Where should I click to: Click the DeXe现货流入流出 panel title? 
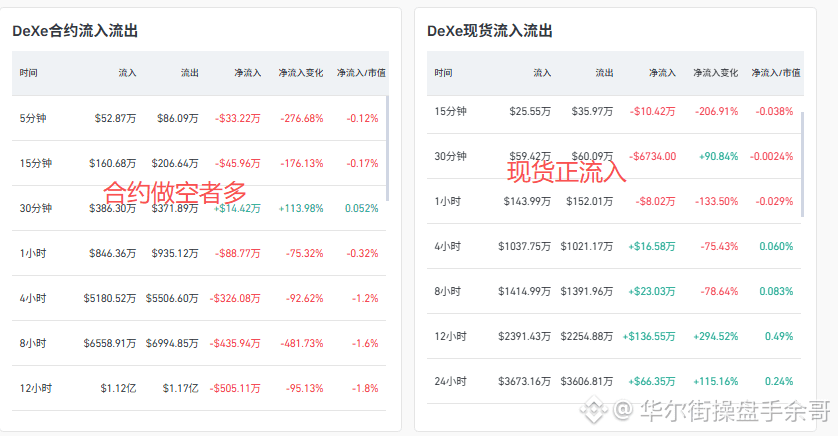click(x=490, y=31)
